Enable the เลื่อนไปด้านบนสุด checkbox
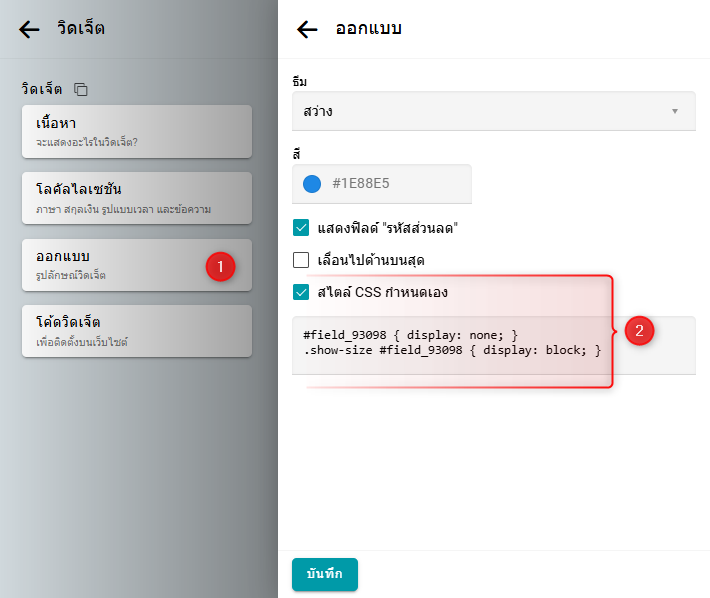Image resolution: width=710 pixels, height=598 pixels. point(301,260)
